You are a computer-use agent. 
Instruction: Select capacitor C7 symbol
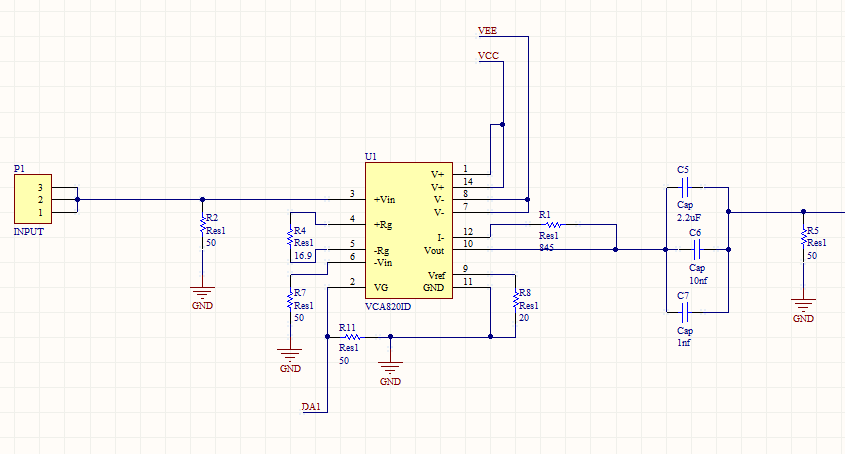tap(684, 312)
